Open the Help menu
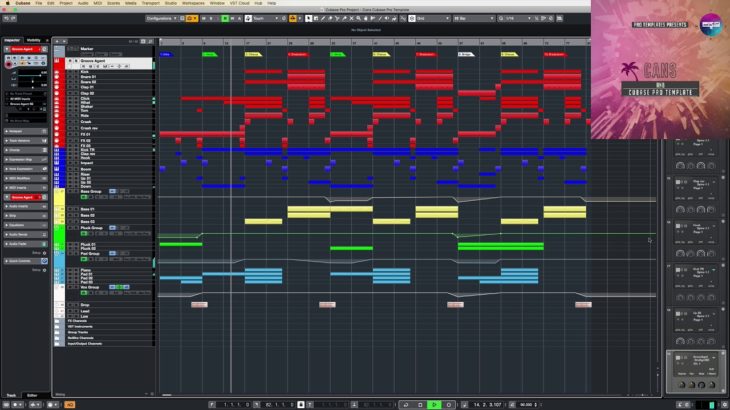The width and height of the screenshot is (730, 410). [x=272, y=3]
